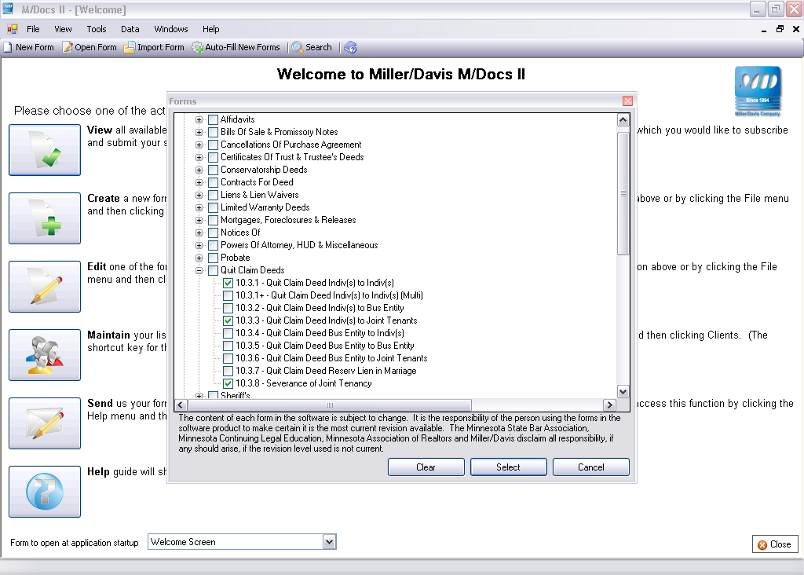This screenshot has width=804, height=575.
Task: Restore the inner Welcome document window
Action: click(x=780, y=29)
